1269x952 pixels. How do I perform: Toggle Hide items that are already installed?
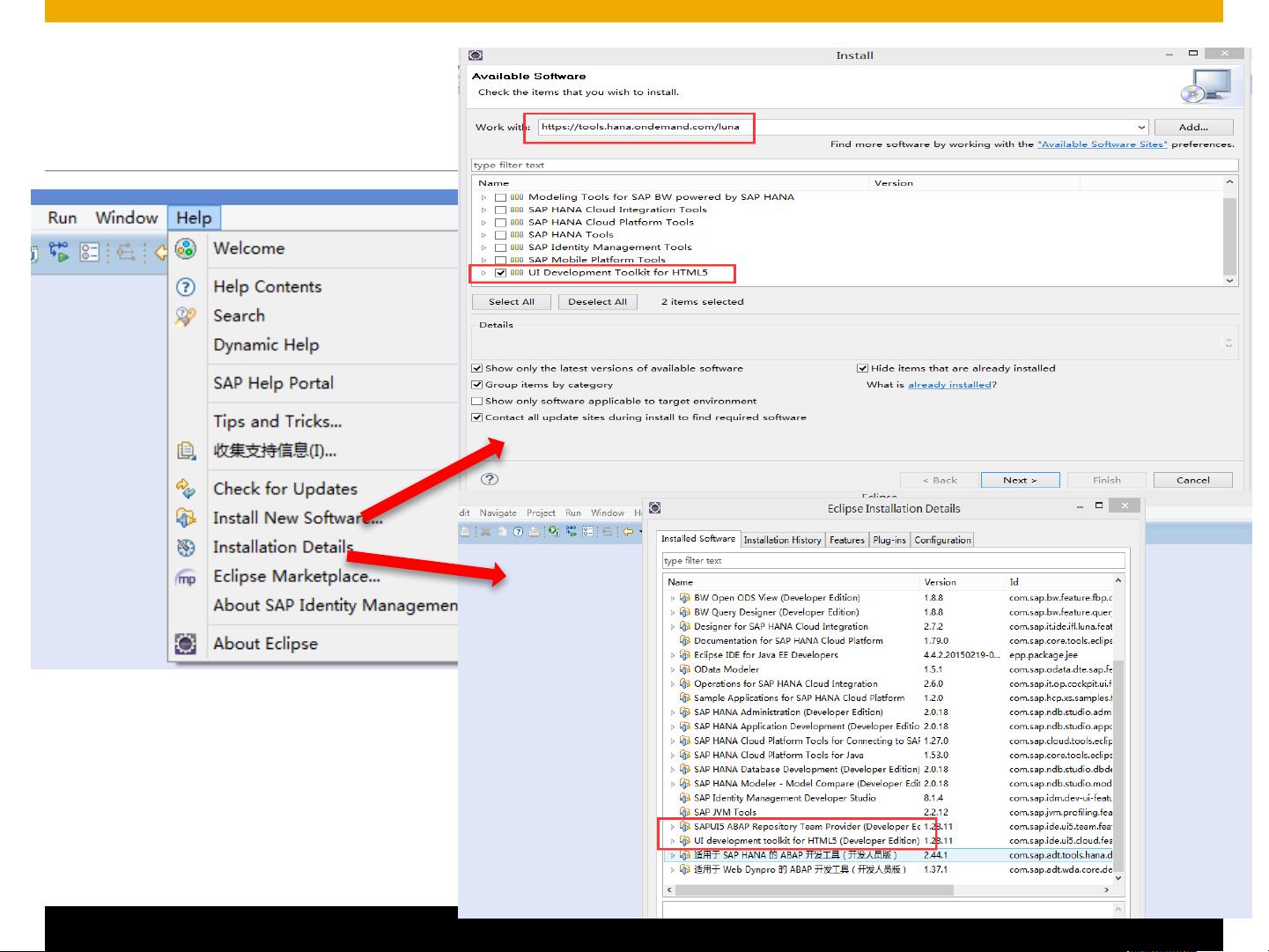pos(862,368)
